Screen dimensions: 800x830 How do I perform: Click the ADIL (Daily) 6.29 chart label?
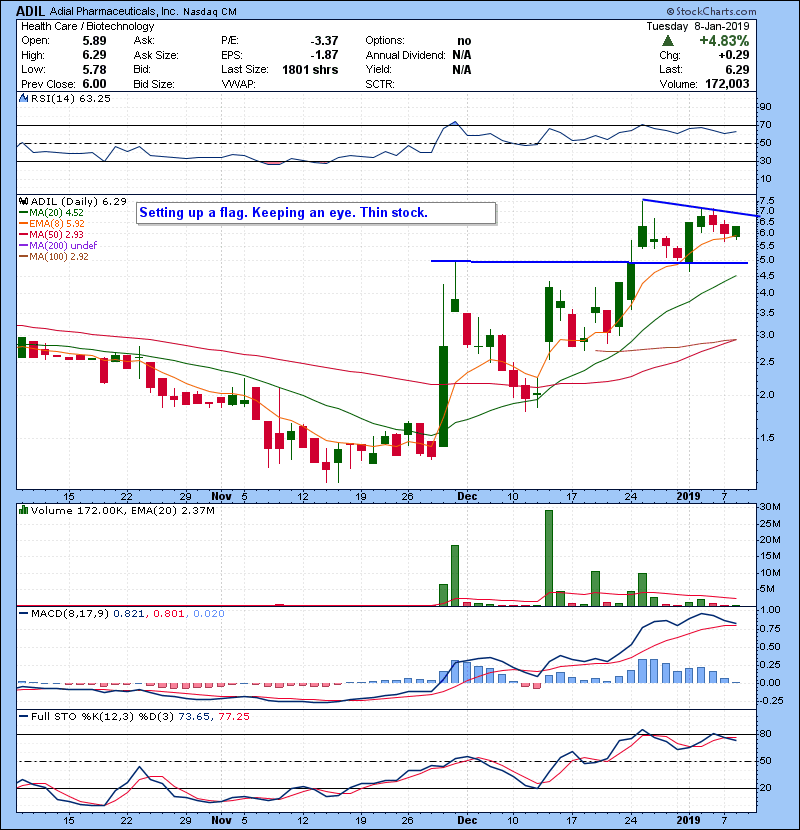point(79,202)
